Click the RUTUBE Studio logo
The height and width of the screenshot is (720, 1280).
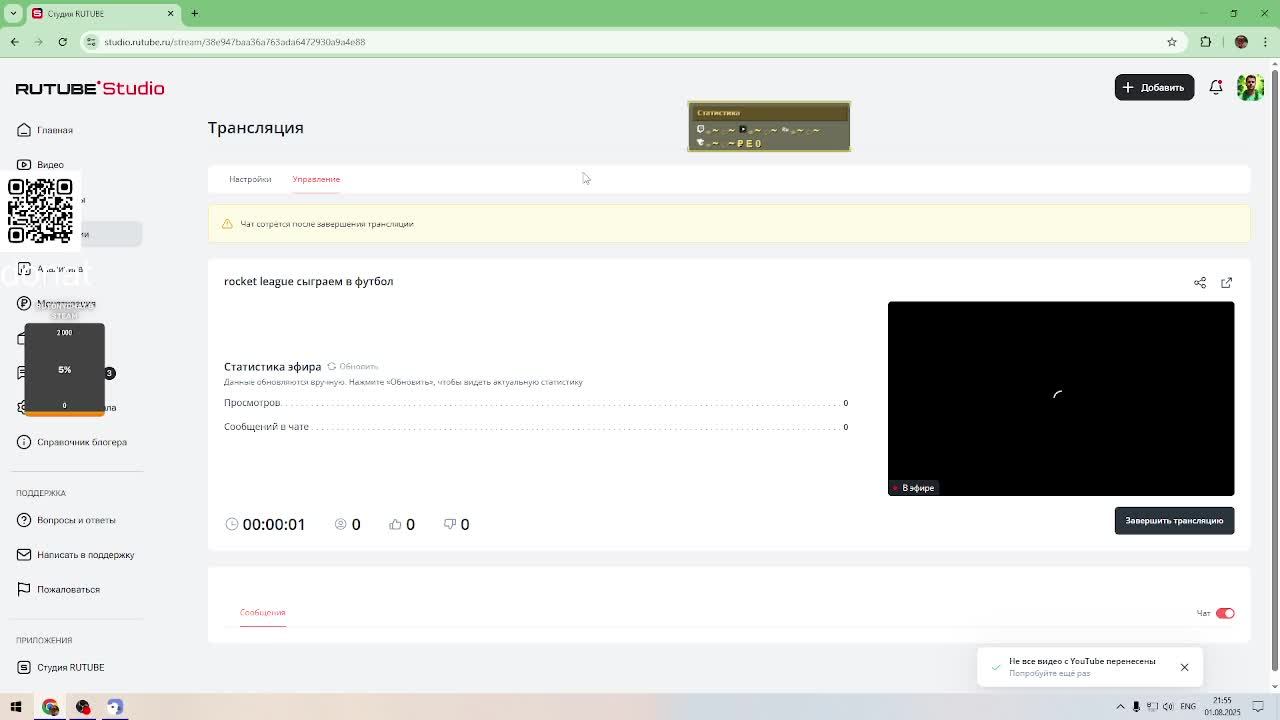pos(90,88)
